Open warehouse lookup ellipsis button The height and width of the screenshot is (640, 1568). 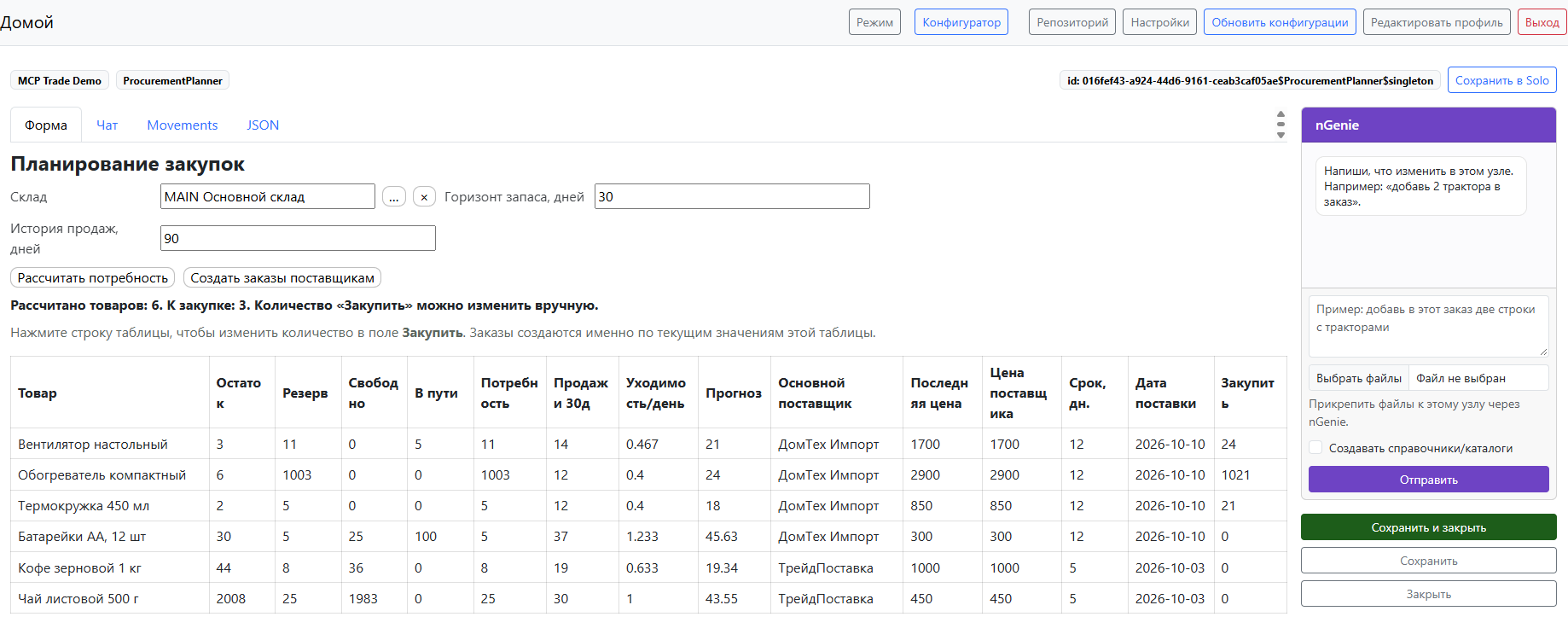[393, 196]
